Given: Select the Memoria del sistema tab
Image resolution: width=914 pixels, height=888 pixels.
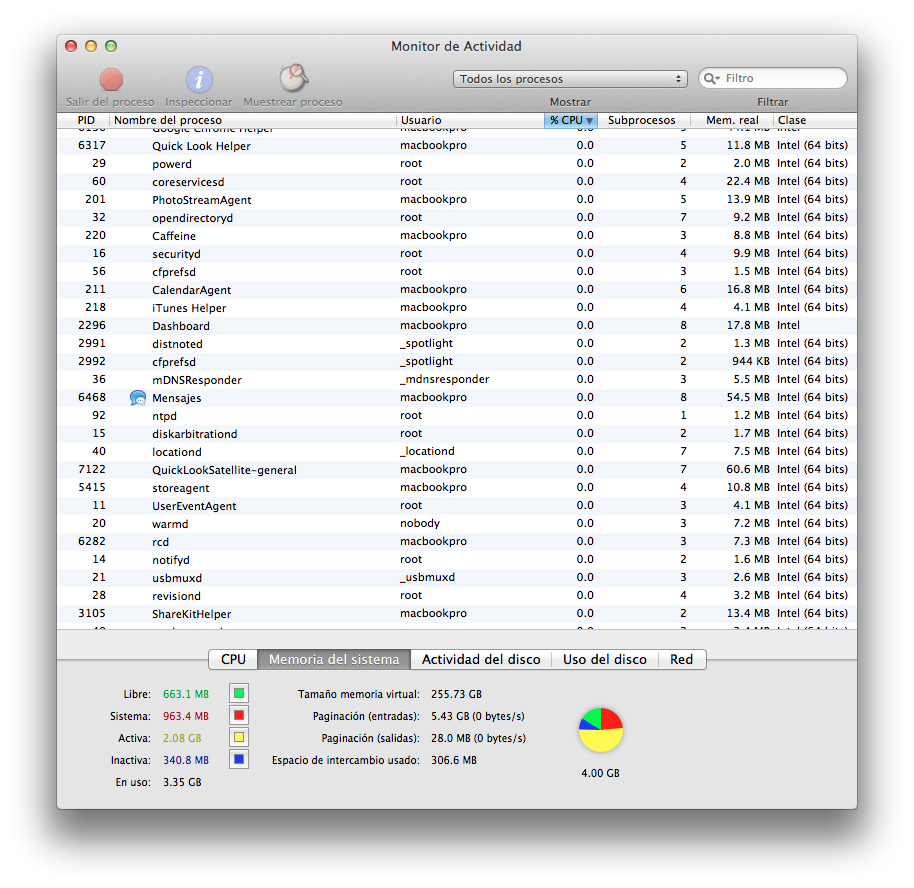Looking at the screenshot, I should (334, 659).
